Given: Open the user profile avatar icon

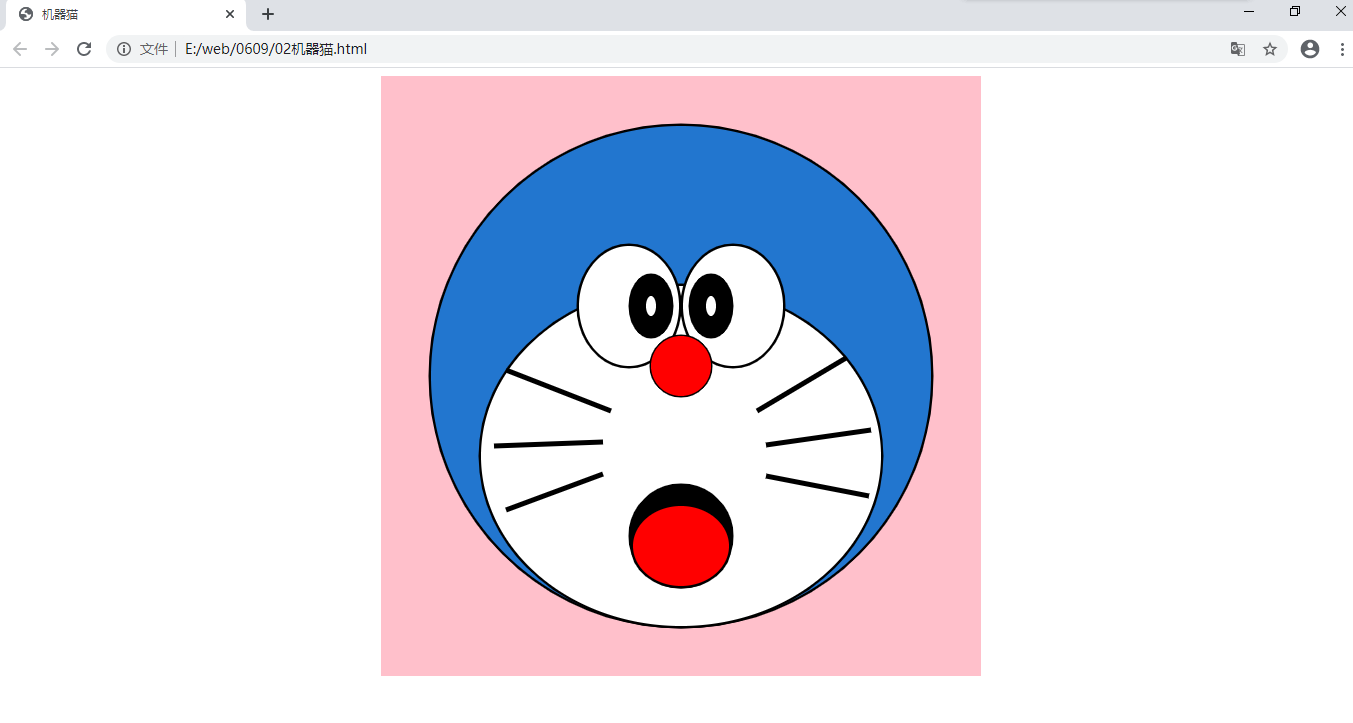Looking at the screenshot, I should pos(1310,49).
